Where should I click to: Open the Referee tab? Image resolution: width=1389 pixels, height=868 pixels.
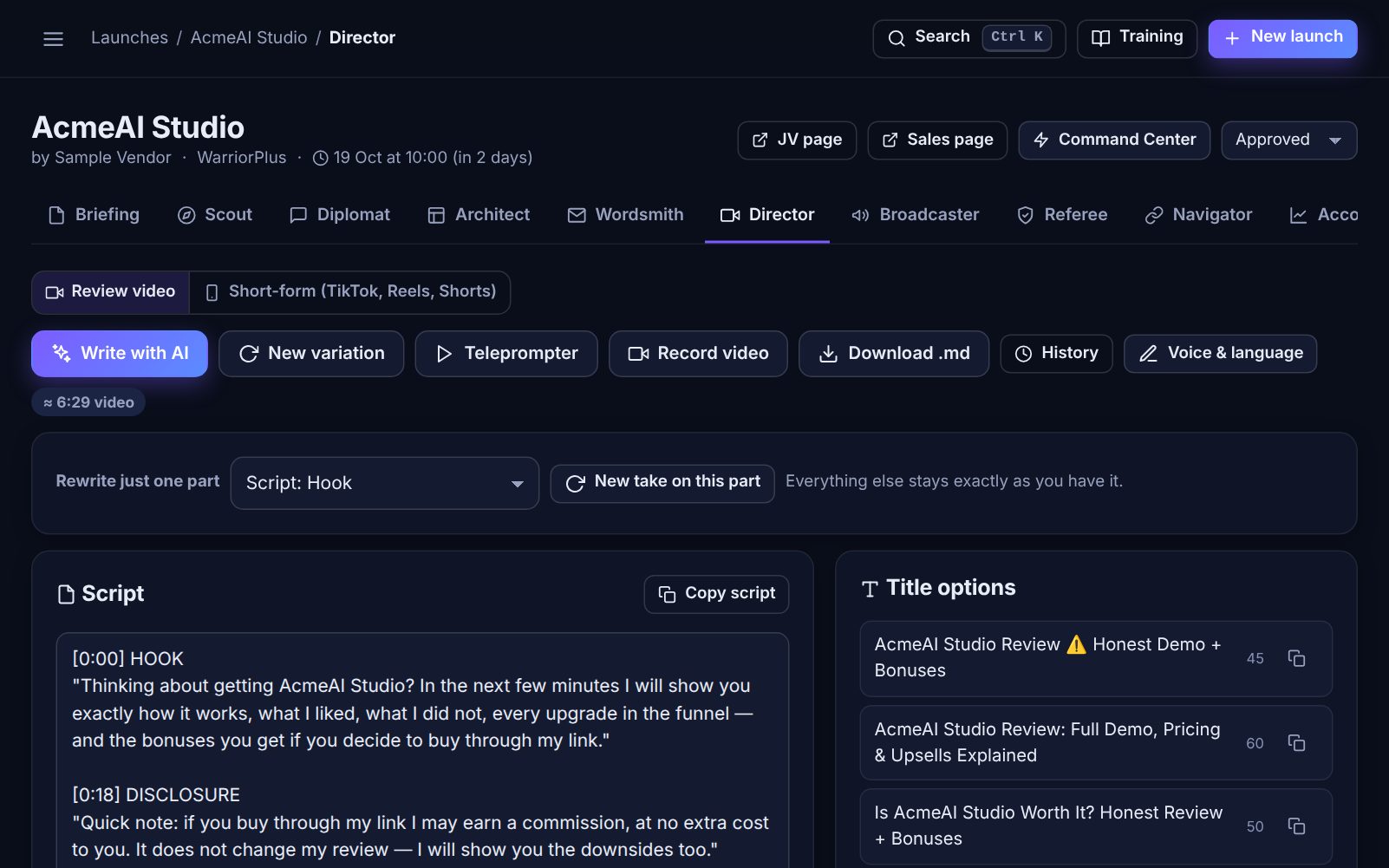point(1062,215)
